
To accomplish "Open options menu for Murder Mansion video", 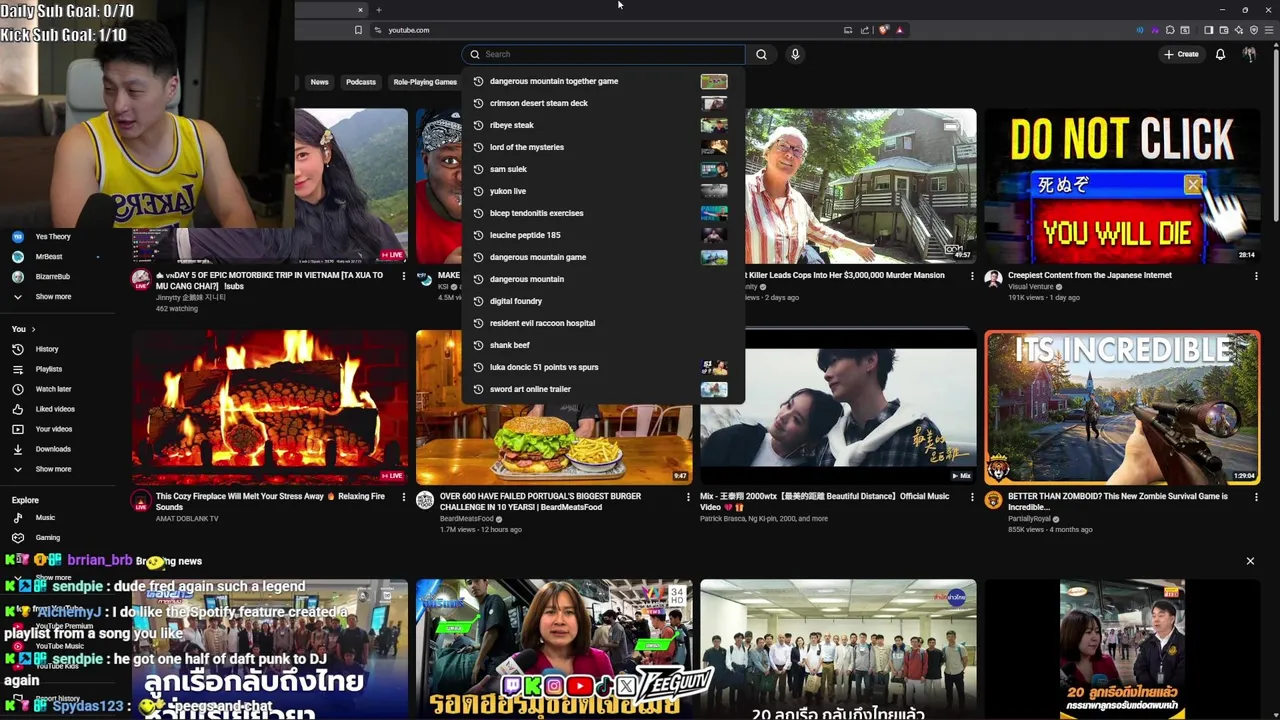I will pyautogui.click(x=972, y=276).
